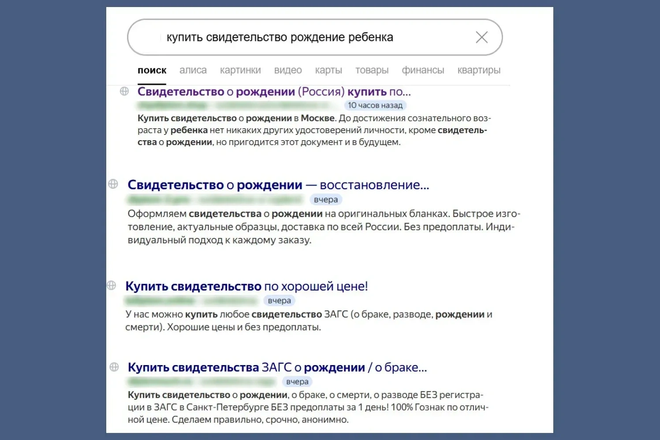This screenshot has width=660, height=440.
Task: Open result 'Свидетельство о рождении (Россия) купить по...'
Action: 274,91
